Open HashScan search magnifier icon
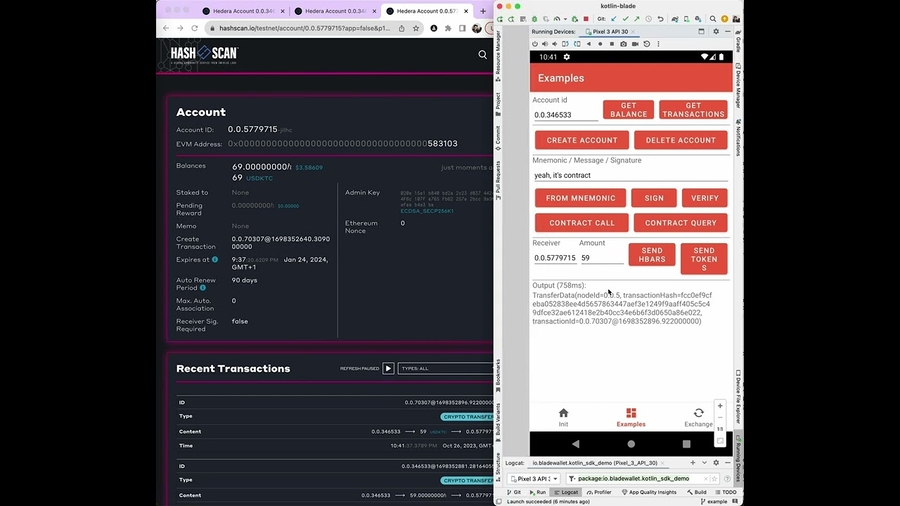Viewport: 900px width, 506px height. coord(482,55)
